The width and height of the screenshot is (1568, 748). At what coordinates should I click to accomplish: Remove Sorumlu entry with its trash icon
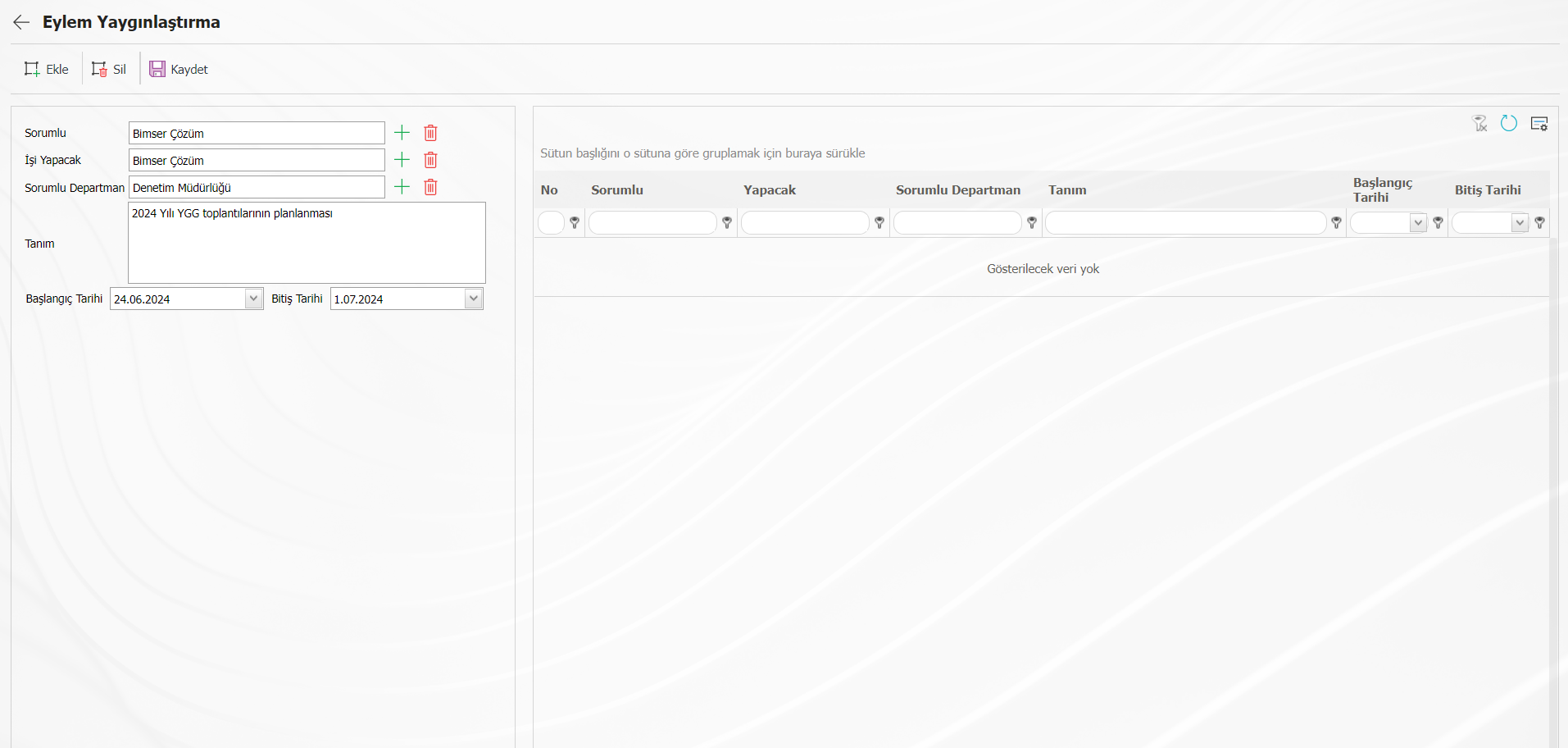[430, 133]
